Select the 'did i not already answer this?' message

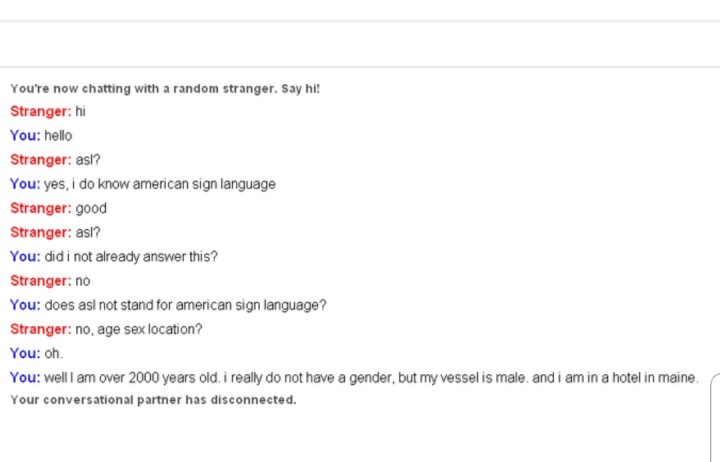(131, 257)
